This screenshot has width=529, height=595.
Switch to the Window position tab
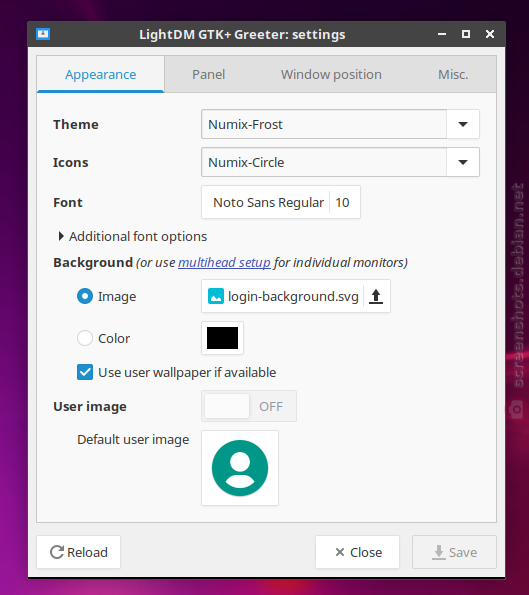coord(331,74)
